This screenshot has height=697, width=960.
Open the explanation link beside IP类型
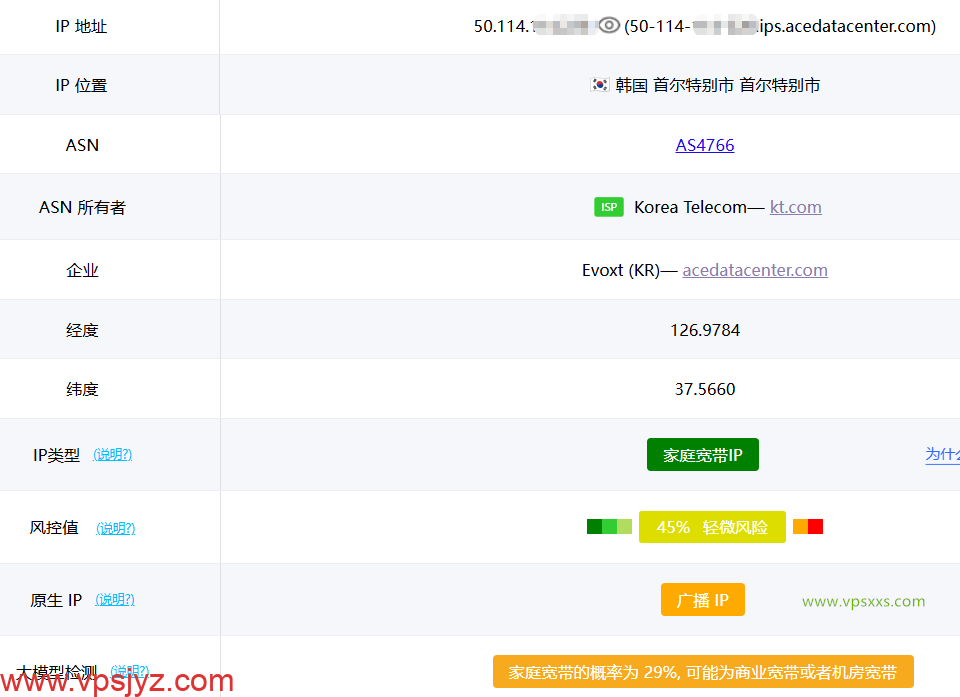point(113,454)
